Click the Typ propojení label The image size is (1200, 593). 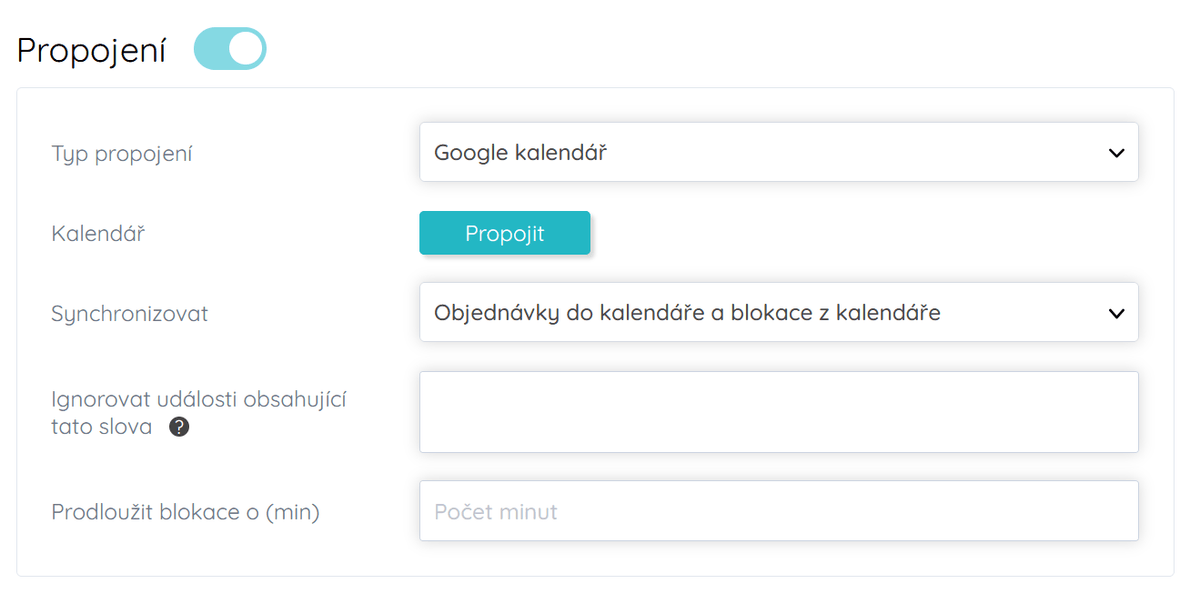pos(121,154)
